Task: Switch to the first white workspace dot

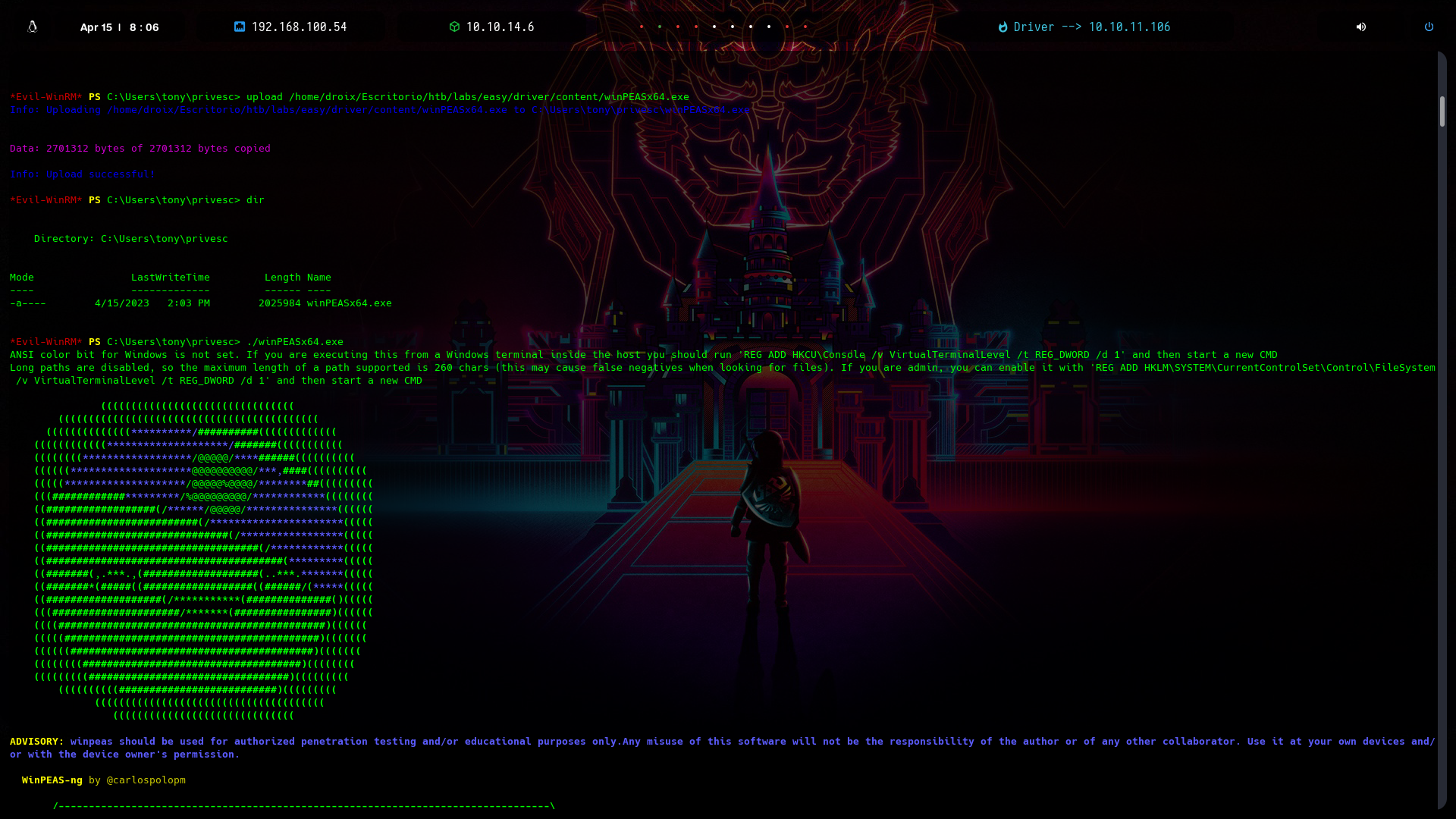Action: pos(714,27)
